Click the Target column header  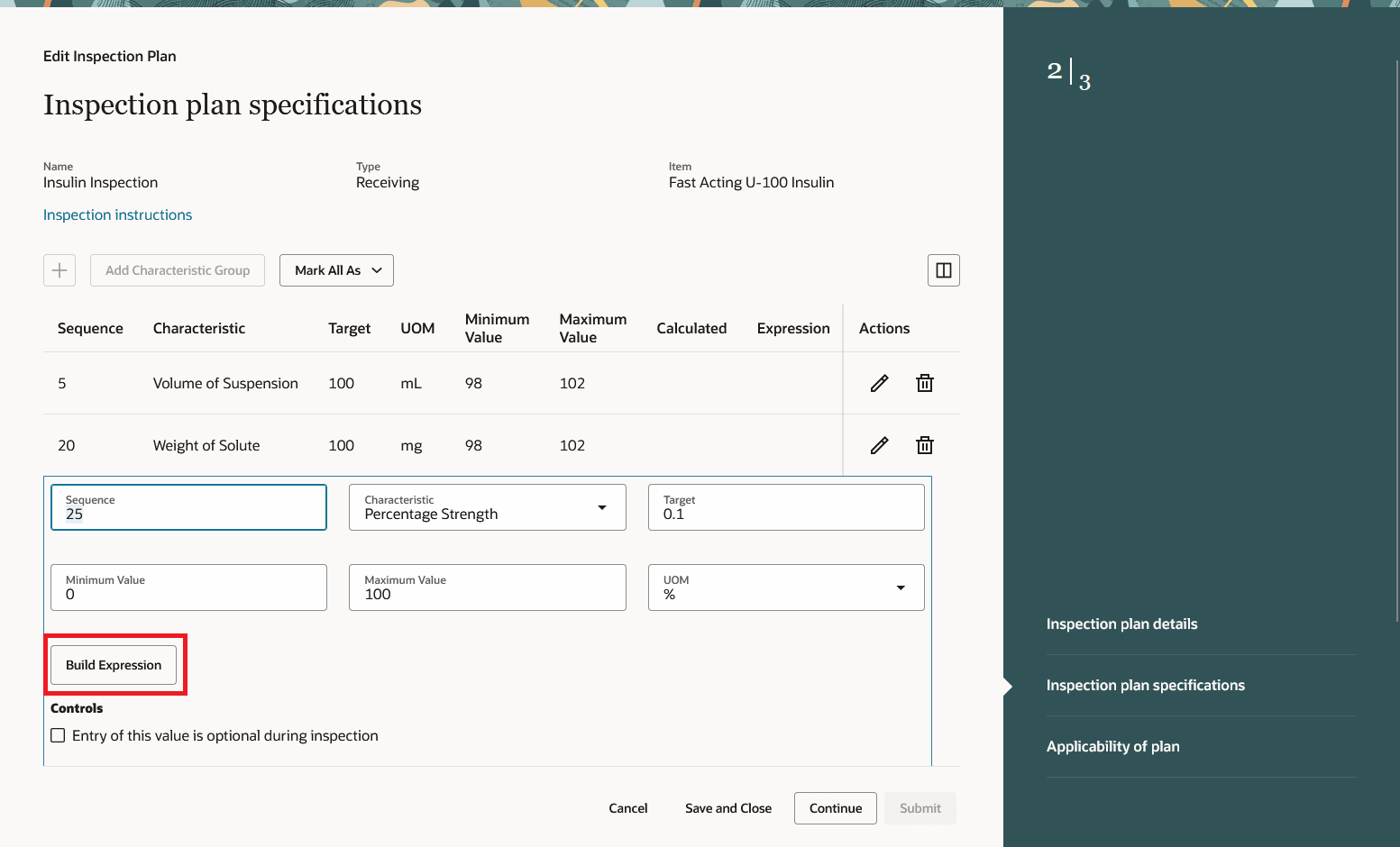[x=350, y=328]
